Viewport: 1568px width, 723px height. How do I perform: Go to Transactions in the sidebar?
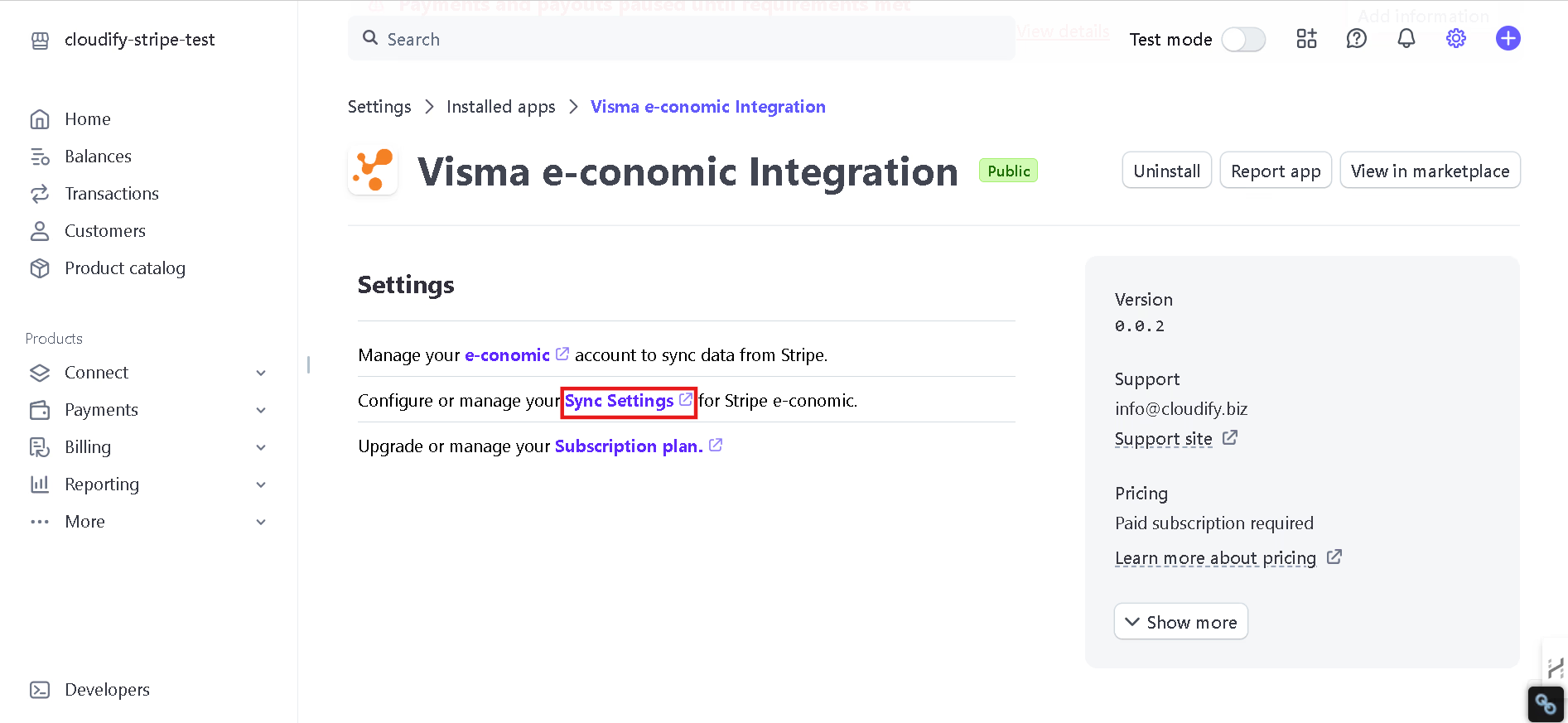pos(111,194)
